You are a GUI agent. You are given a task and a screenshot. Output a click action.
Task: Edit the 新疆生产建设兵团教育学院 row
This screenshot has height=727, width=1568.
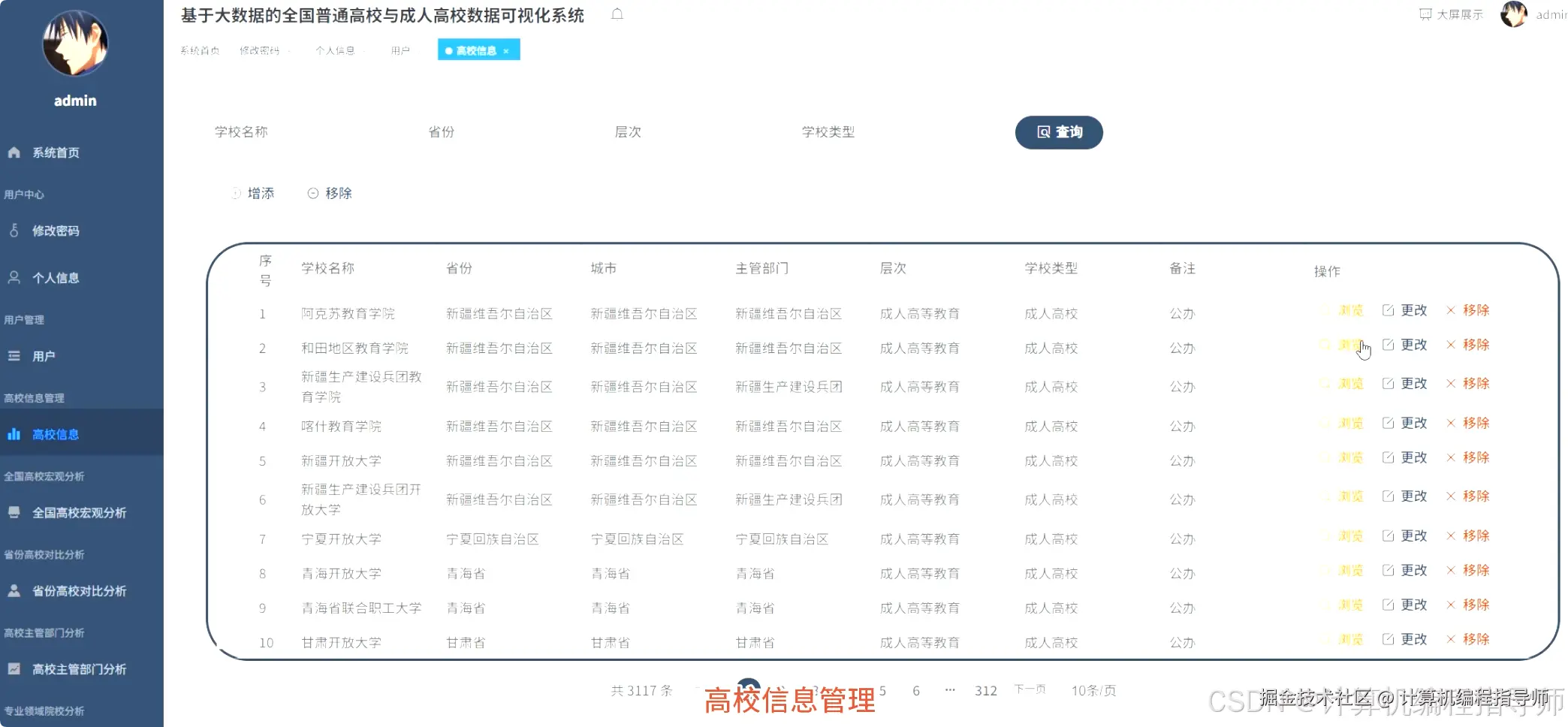(x=1405, y=384)
